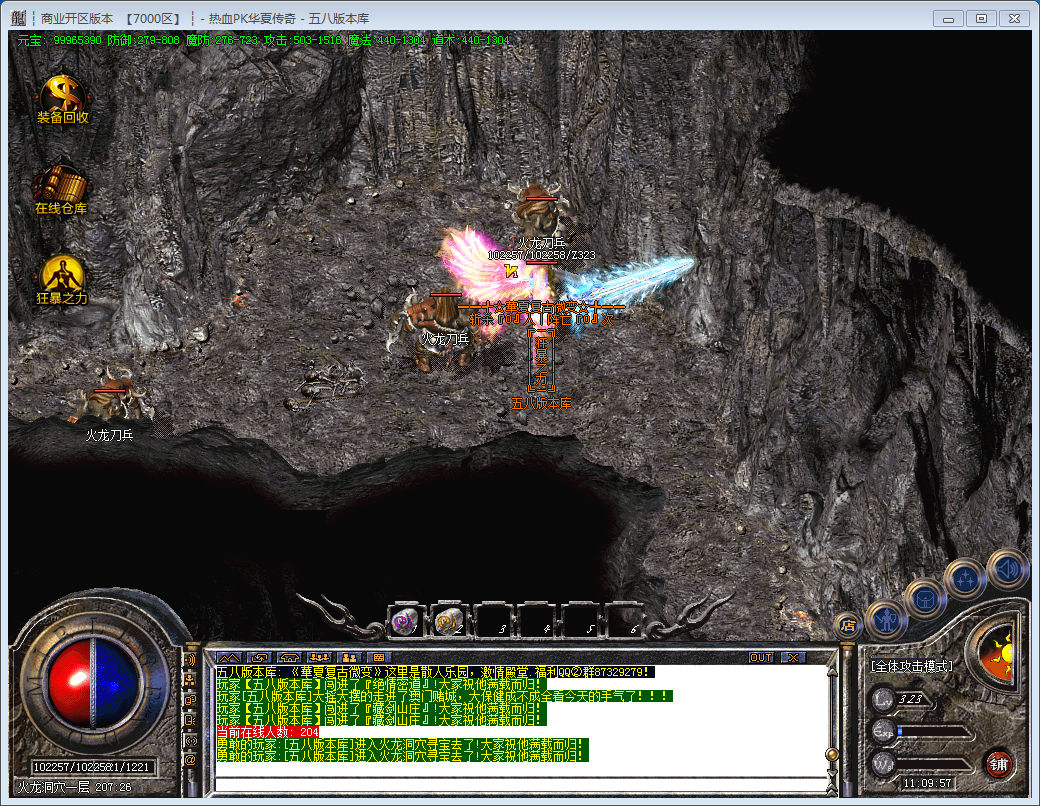Toggle the guild chat channel icon
This screenshot has height=806, width=1040.
coord(191,699)
